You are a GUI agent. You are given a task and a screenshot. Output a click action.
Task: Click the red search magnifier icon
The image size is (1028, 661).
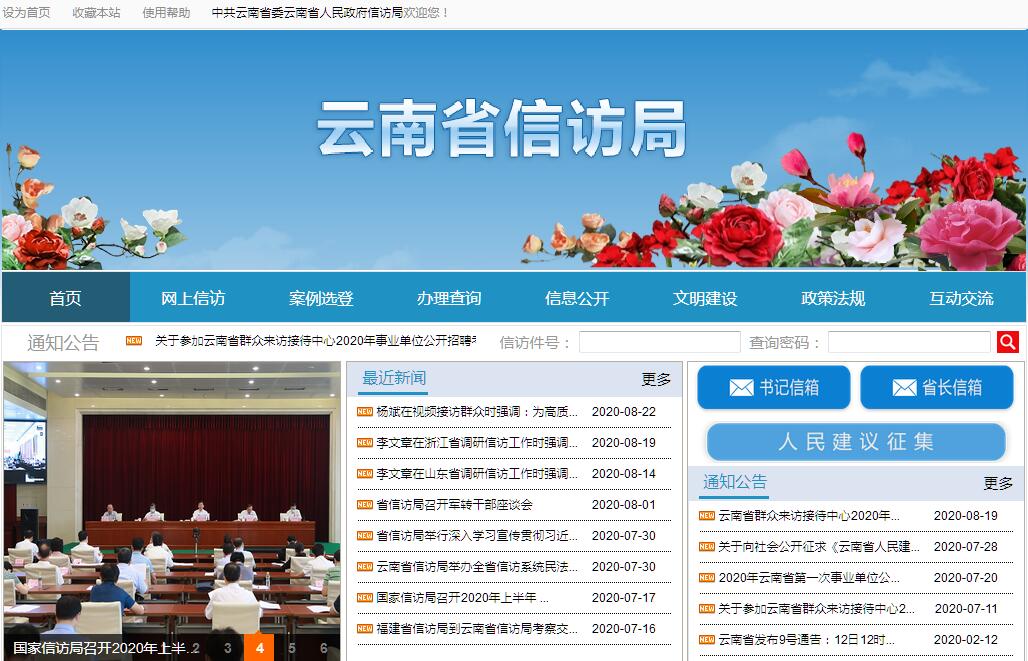click(1007, 342)
